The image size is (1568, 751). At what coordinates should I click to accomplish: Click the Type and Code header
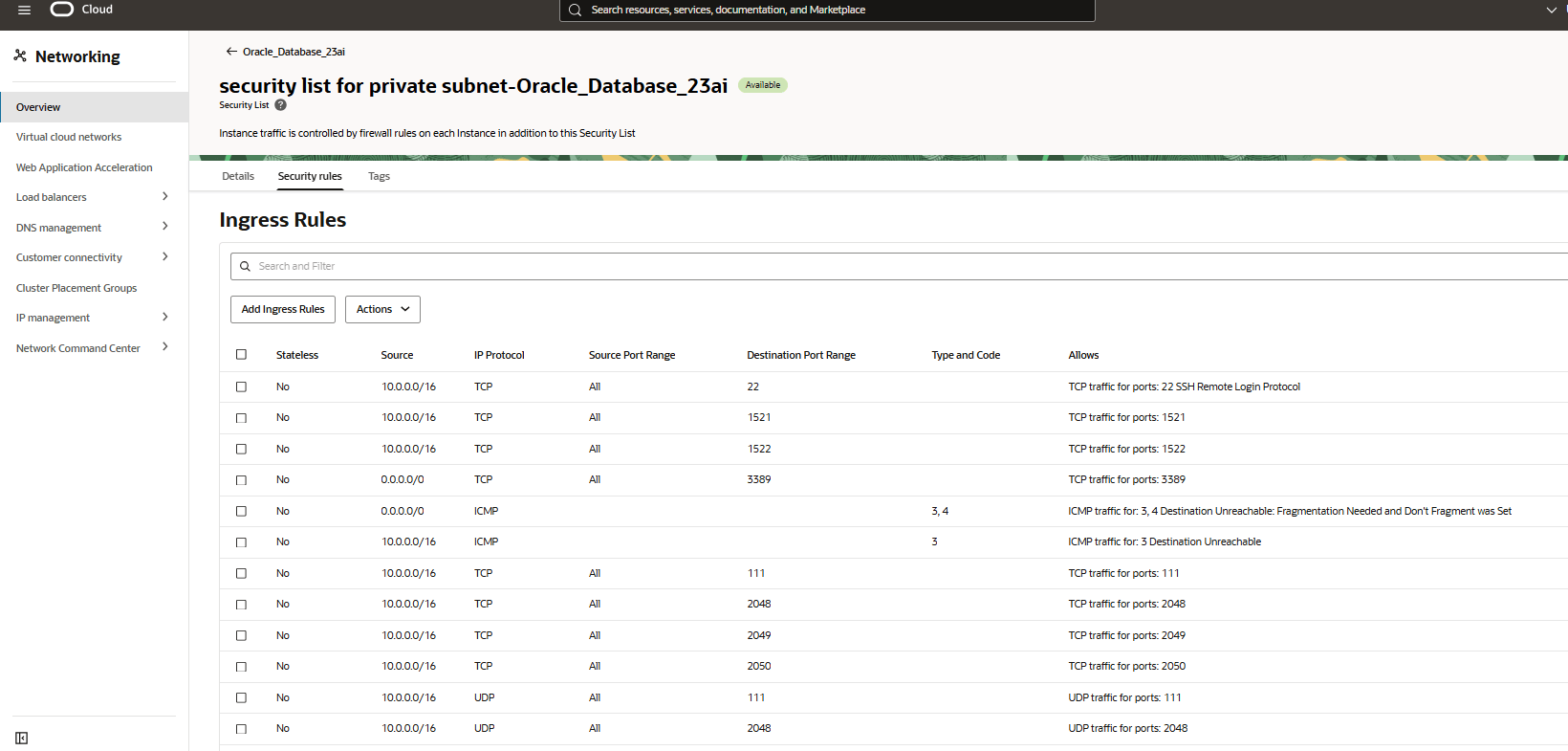tap(966, 355)
